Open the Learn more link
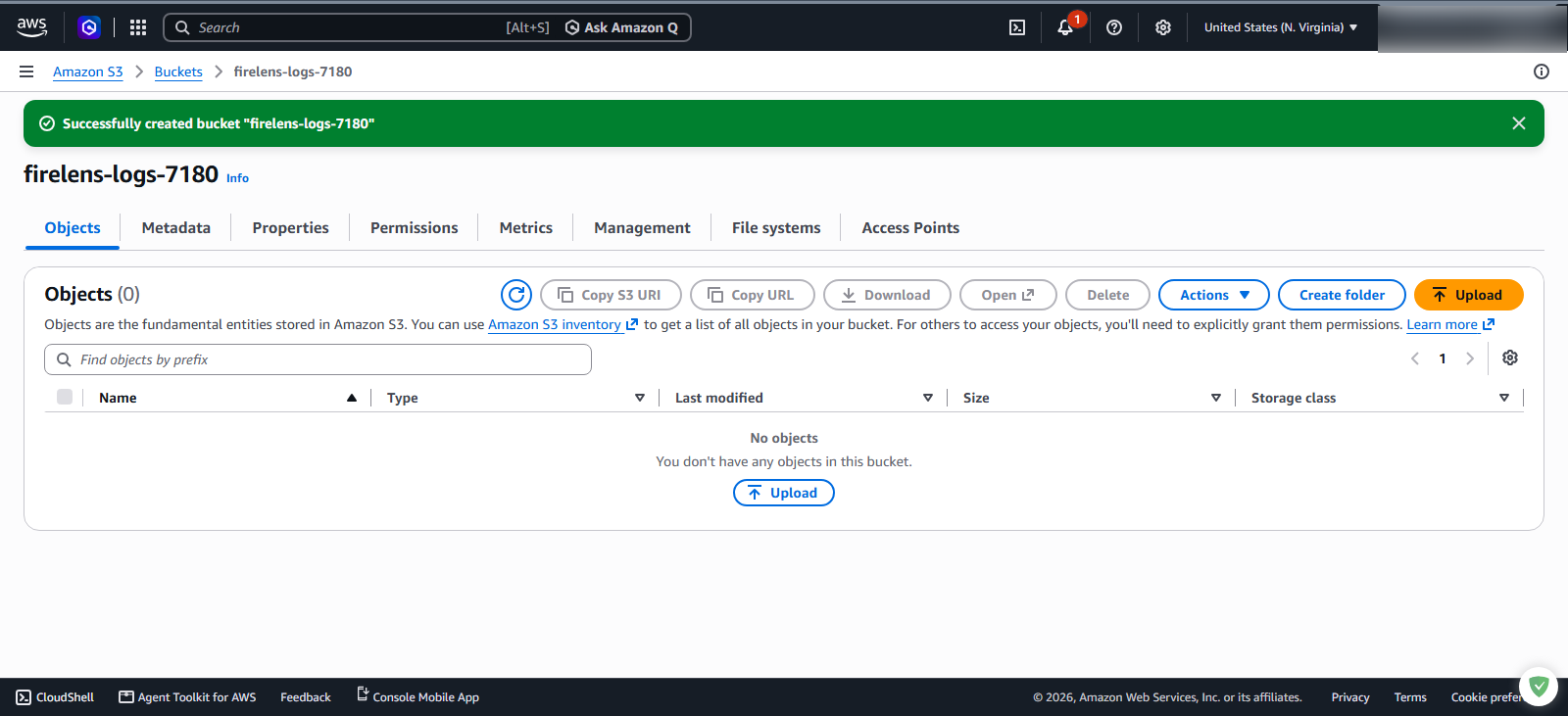1568x716 pixels. click(1450, 324)
